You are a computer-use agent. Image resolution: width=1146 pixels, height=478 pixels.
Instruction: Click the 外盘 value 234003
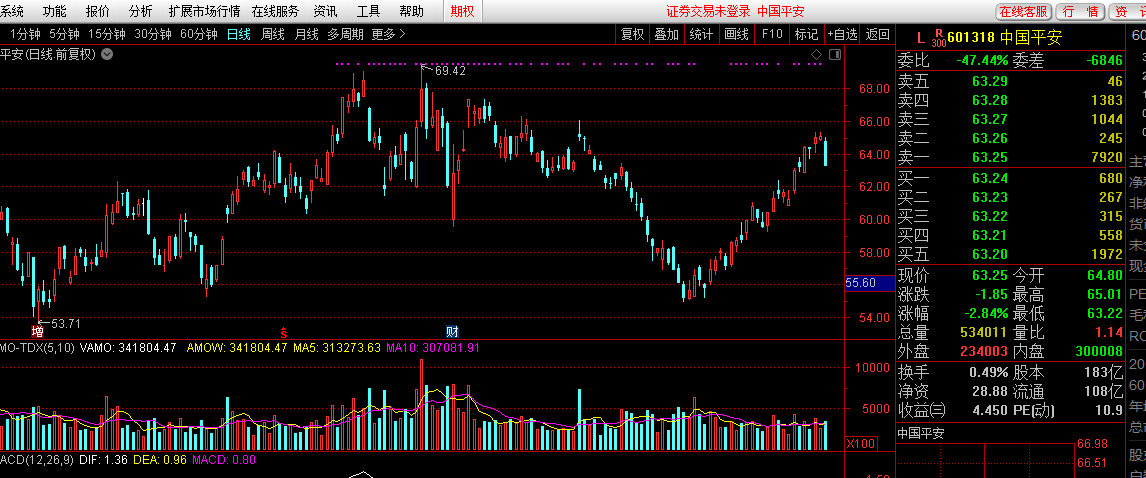(x=984, y=352)
